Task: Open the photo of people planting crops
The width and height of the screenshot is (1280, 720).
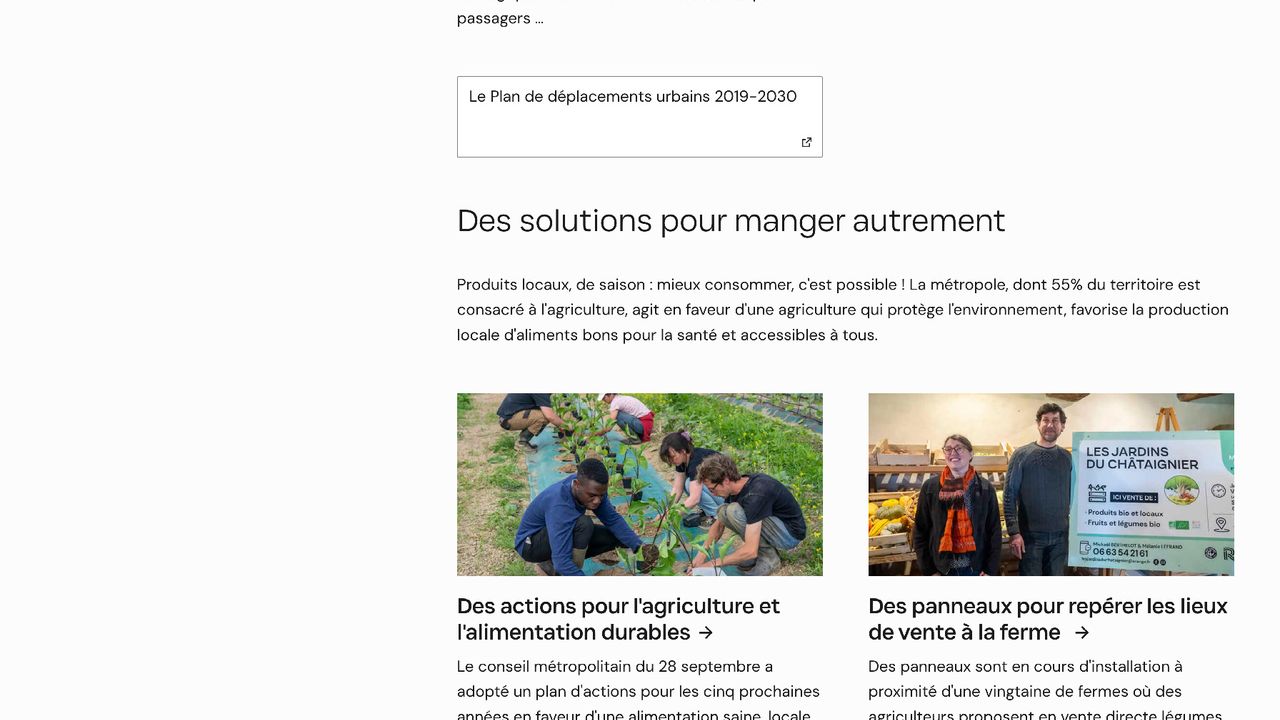Action: click(x=640, y=484)
